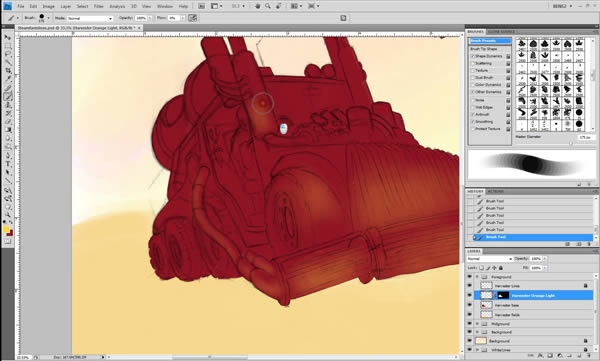Screen dimensions: 600x361
Task: Select the Lasso tool
Action: (7, 54)
